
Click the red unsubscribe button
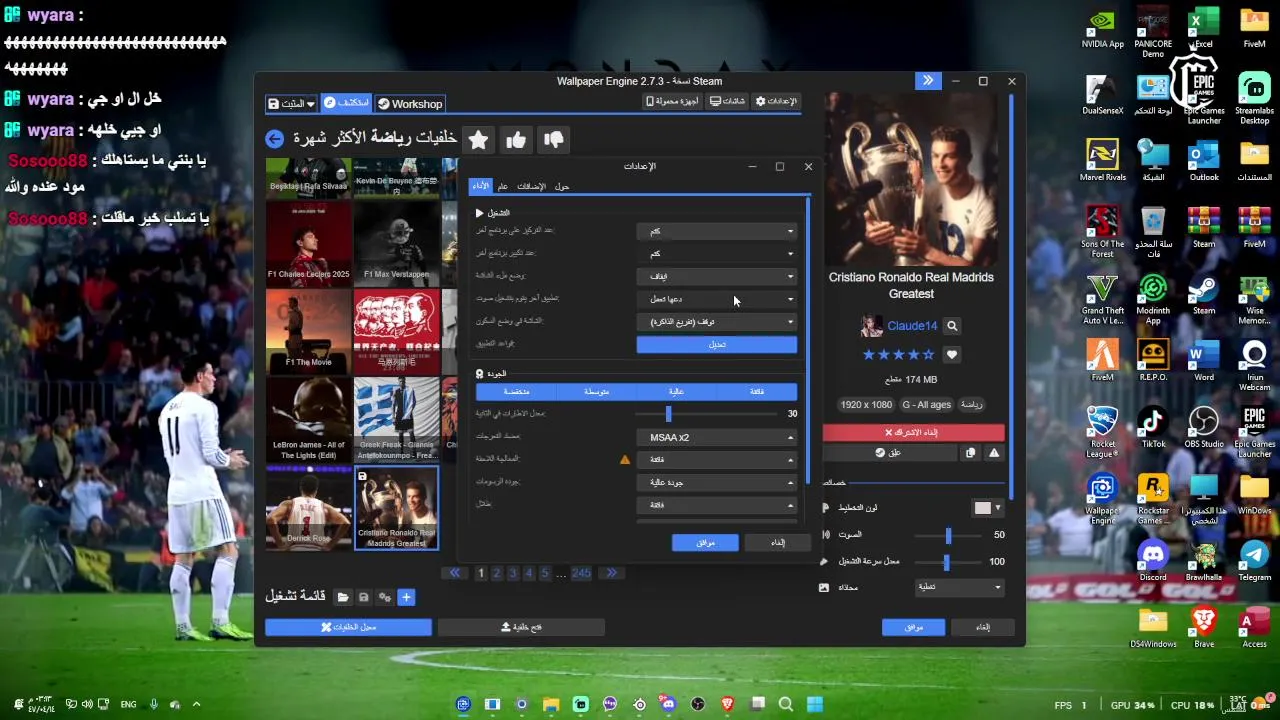click(x=913, y=432)
